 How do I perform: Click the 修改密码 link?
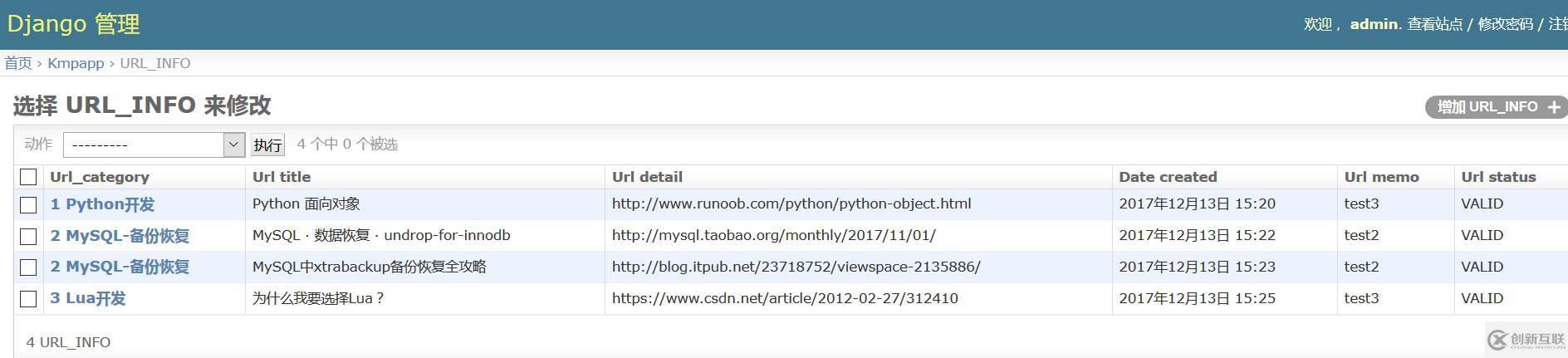point(1505,24)
